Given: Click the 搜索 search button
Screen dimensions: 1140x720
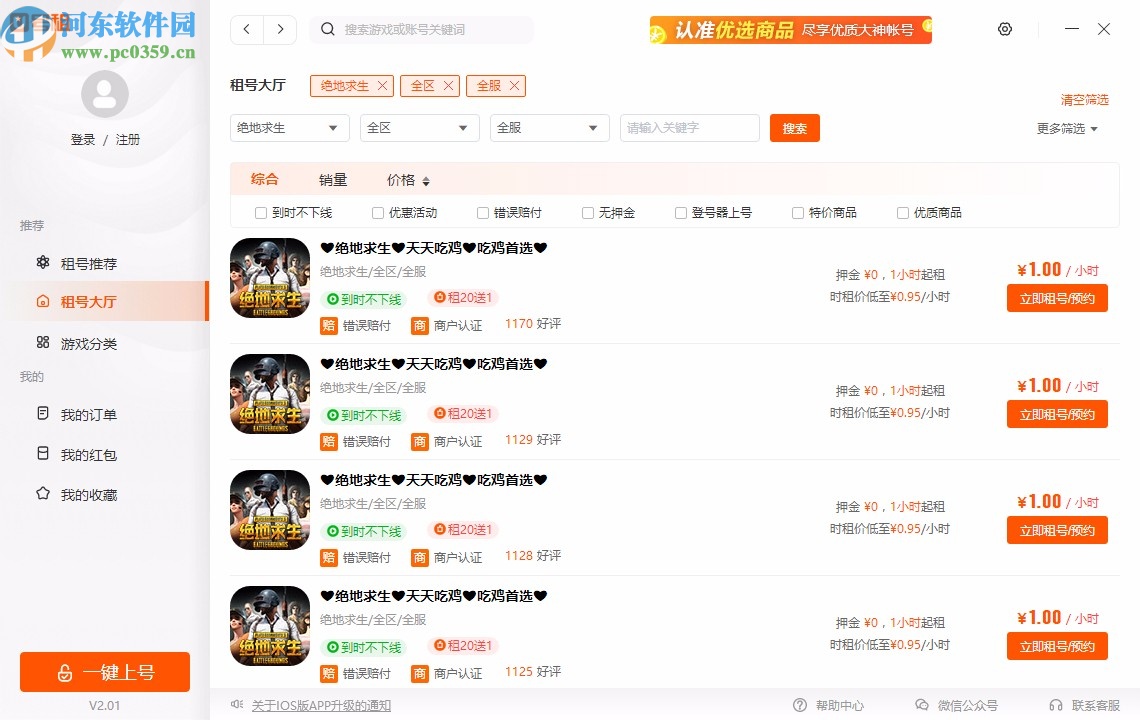Looking at the screenshot, I should click(x=794, y=128).
